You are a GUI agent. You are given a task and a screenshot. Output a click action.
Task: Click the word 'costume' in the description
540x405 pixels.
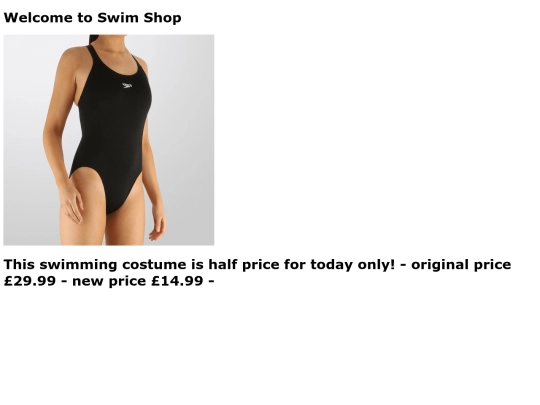tap(154, 265)
